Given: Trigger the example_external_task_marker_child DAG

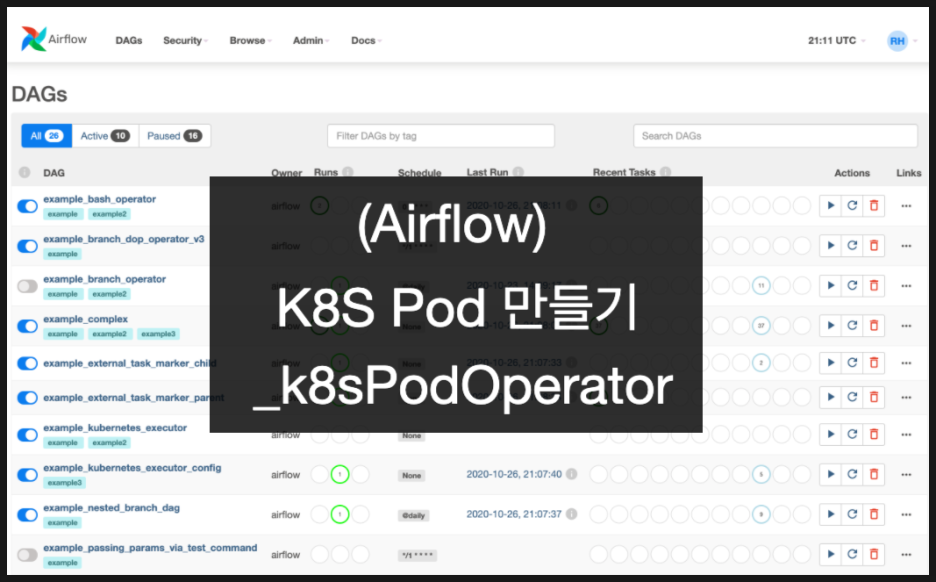Looking at the screenshot, I should click(830, 363).
